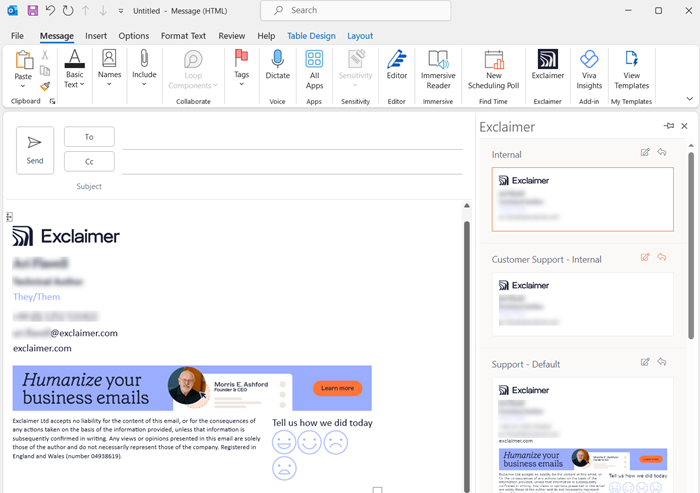
Task: Click reply arrow for Support - Default
Action: click(x=662, y=362)
